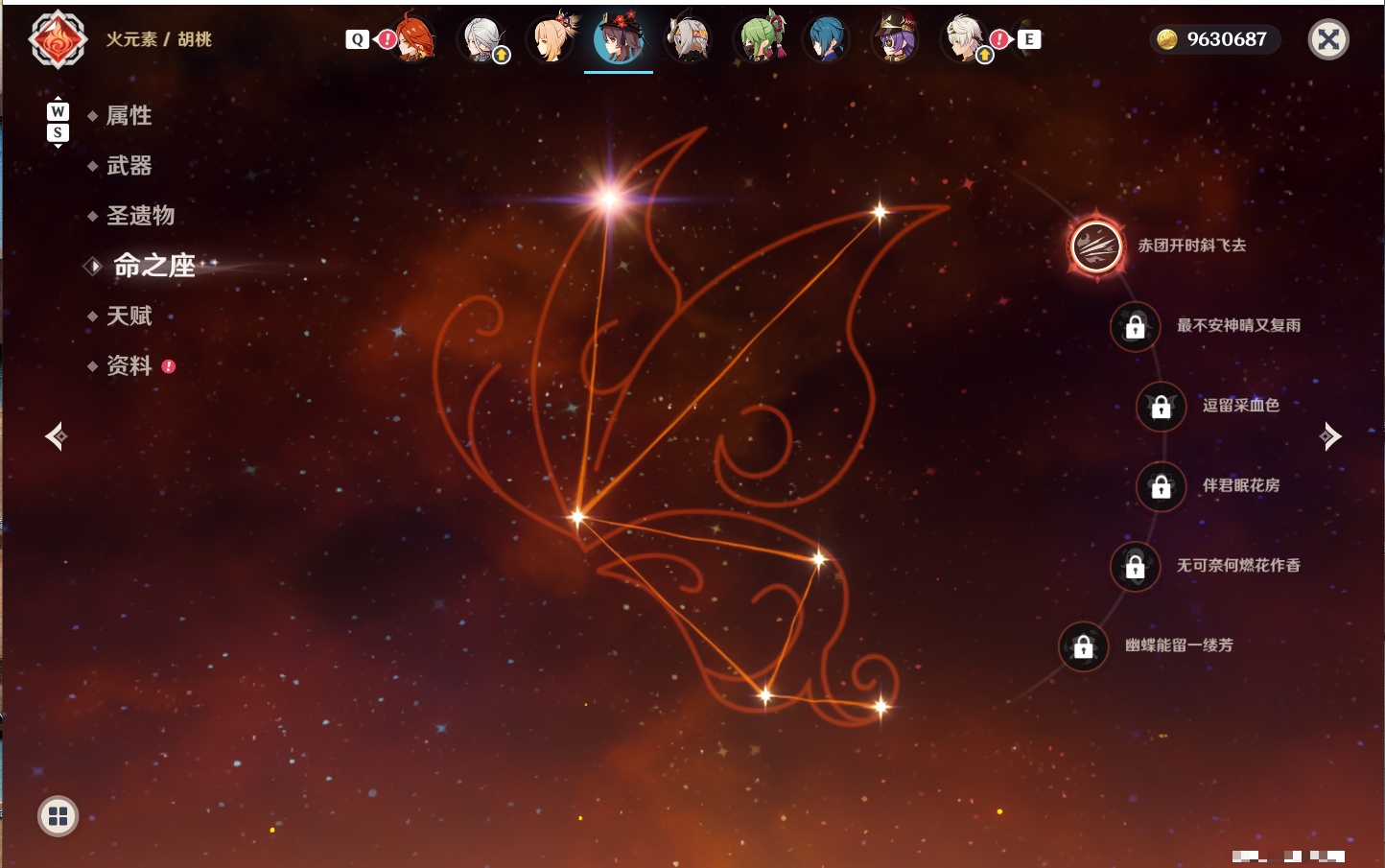Open the grid menu icon at bottom left
This screenshot has width=1385, height=868.
tap(58, 816)
